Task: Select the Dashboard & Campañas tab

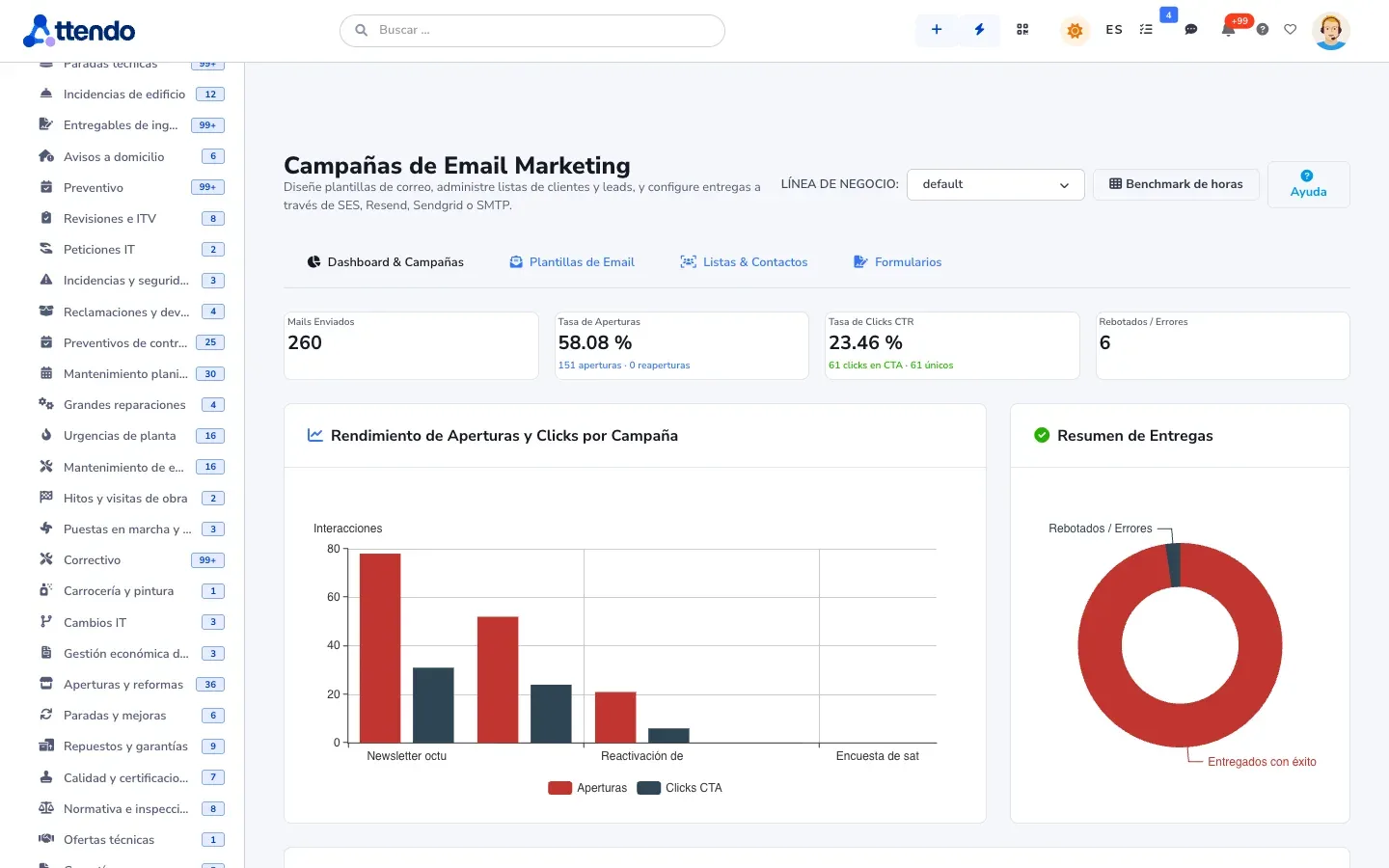Action: pyautogui.click(x=385, y=262)
